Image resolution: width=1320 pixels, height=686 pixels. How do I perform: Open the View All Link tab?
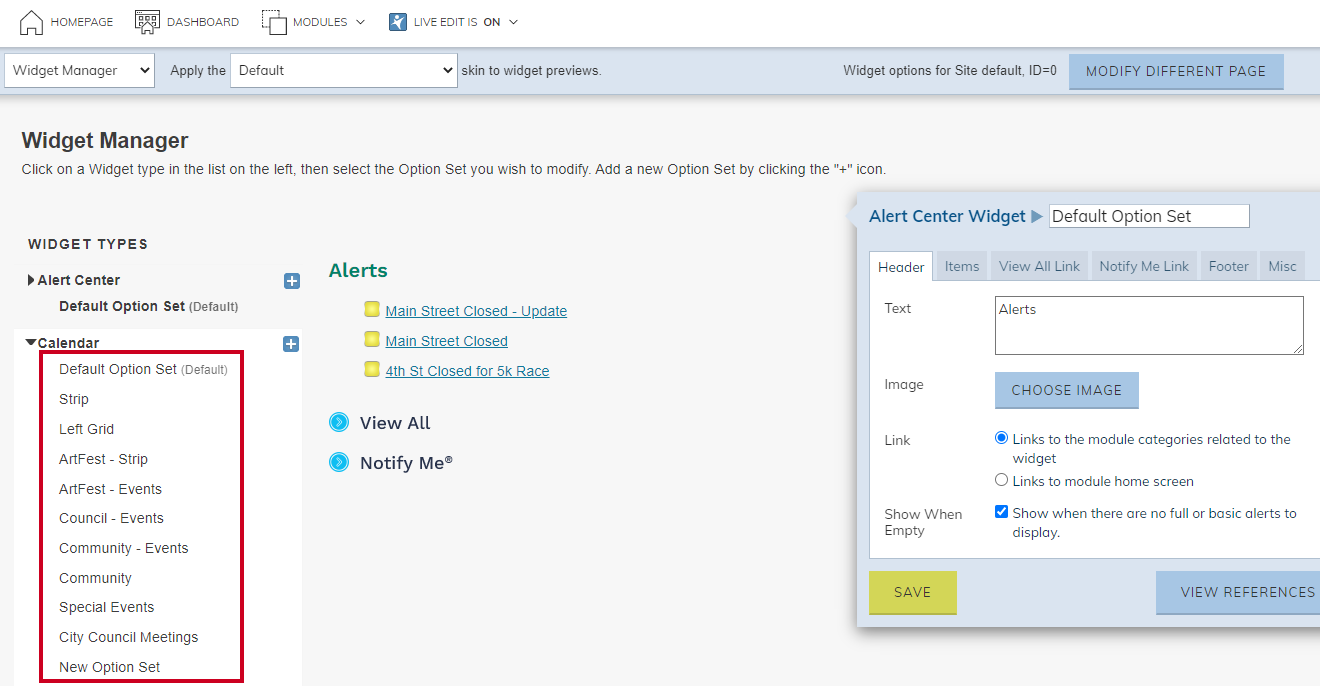click(x=1039, y=266)
